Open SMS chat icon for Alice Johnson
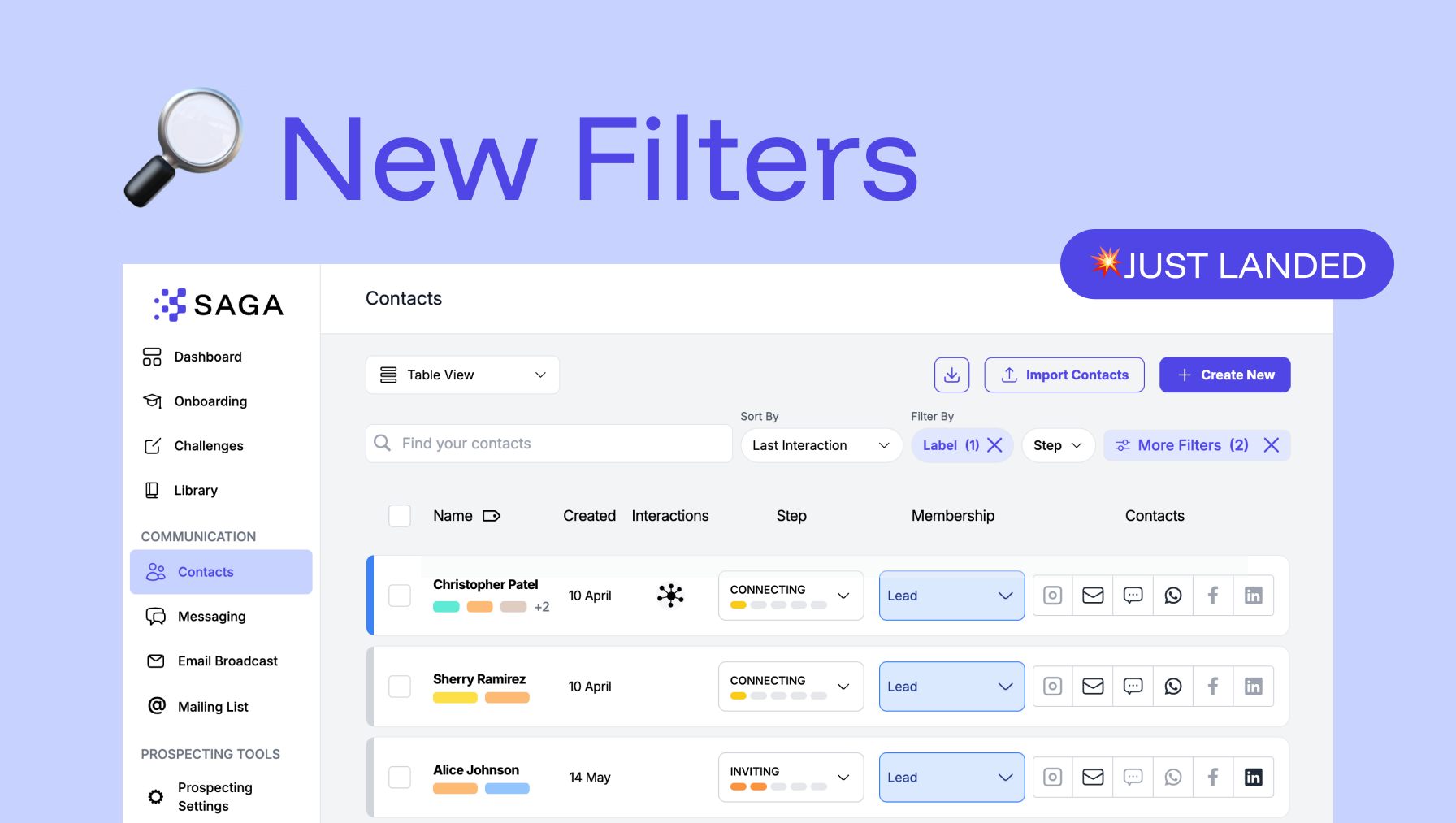Viewport: 1456px width, 823px height. click(1133, 778)
